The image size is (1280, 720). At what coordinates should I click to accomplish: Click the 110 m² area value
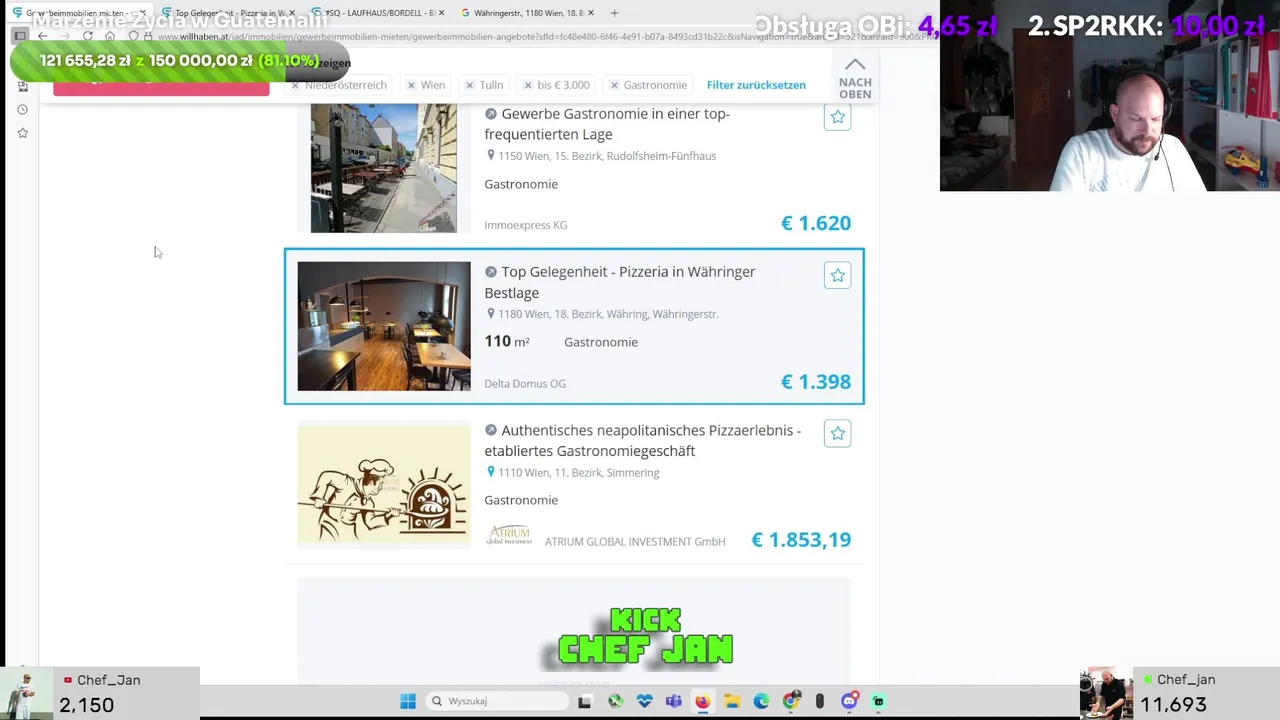(507, 341)
